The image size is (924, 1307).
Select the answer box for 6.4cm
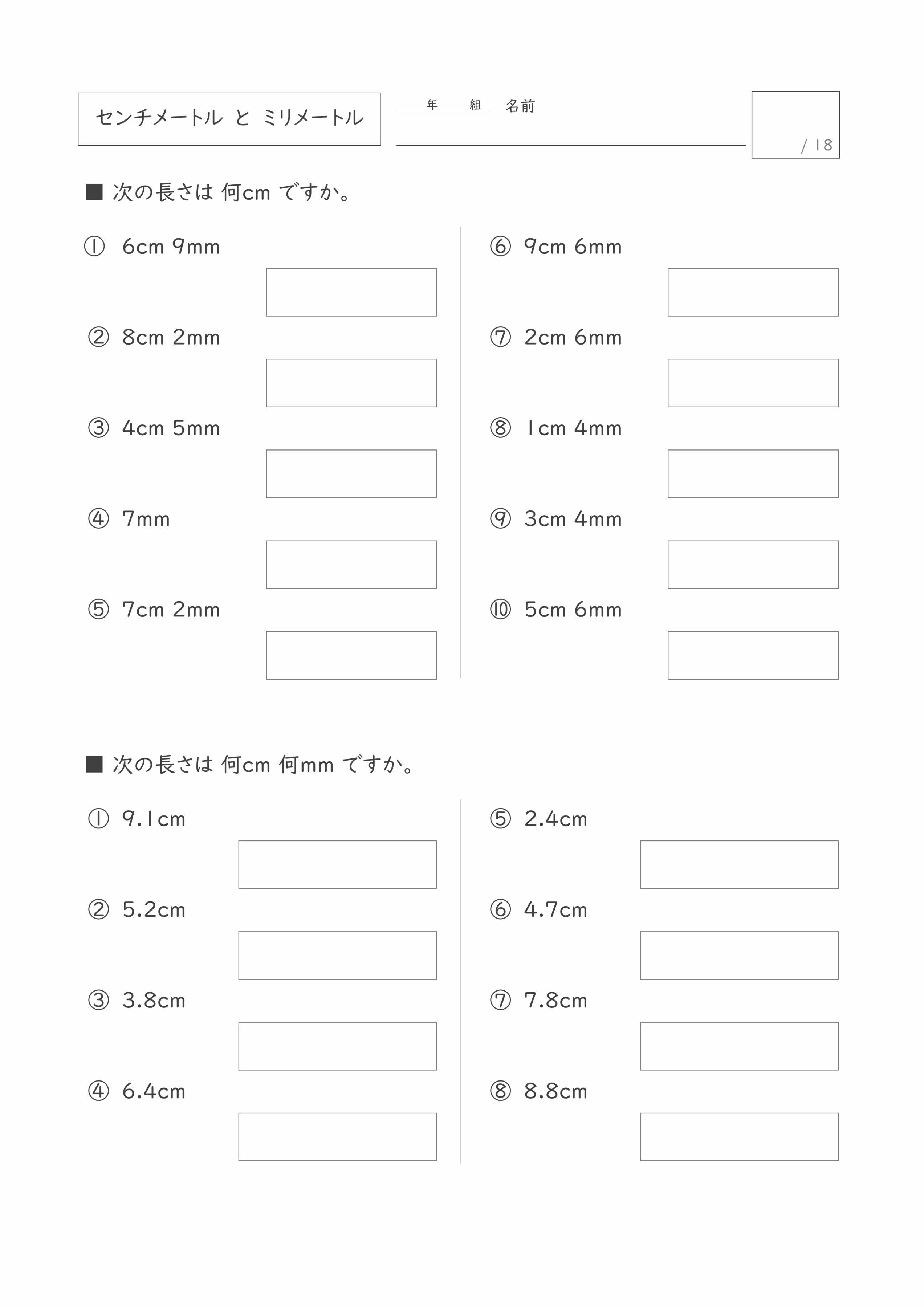pyautogui.click(x=338, y=1137)
